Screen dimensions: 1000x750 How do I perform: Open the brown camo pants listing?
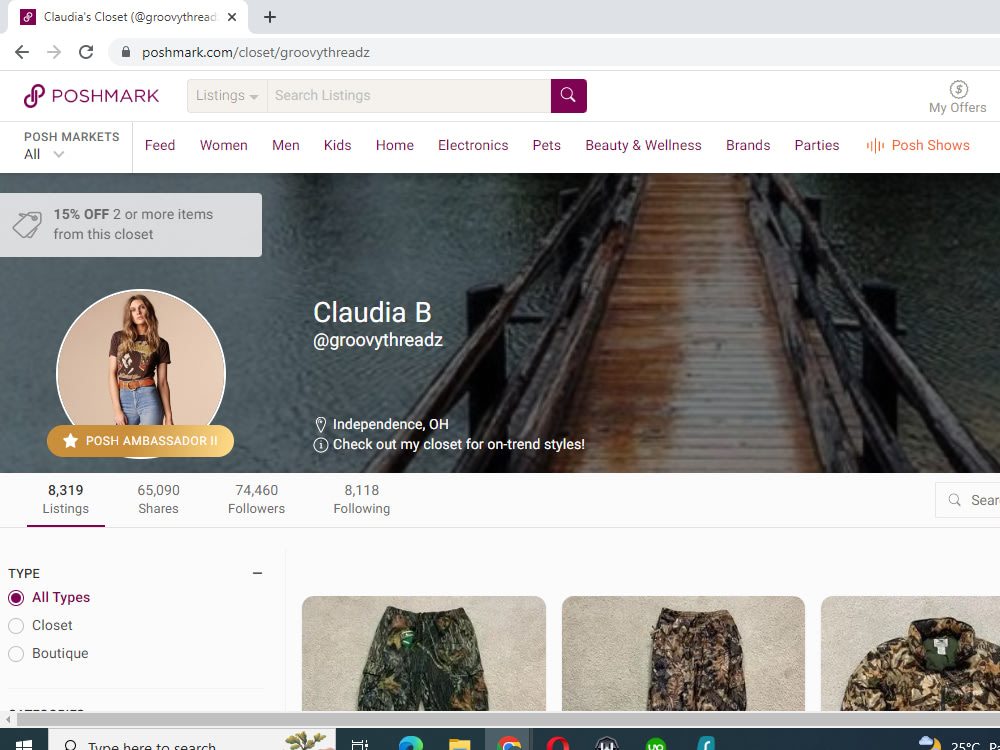tap(683, 654)
